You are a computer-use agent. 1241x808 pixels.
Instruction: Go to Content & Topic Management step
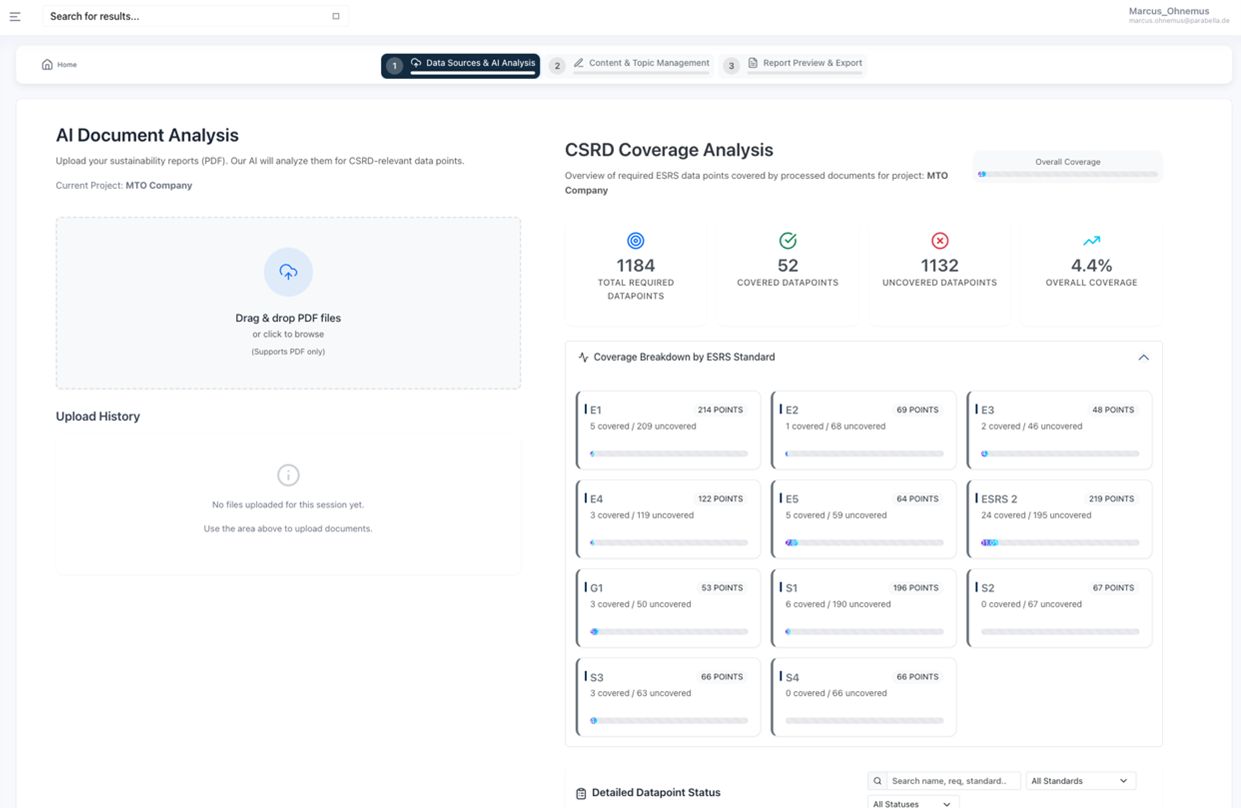point(640,64)
